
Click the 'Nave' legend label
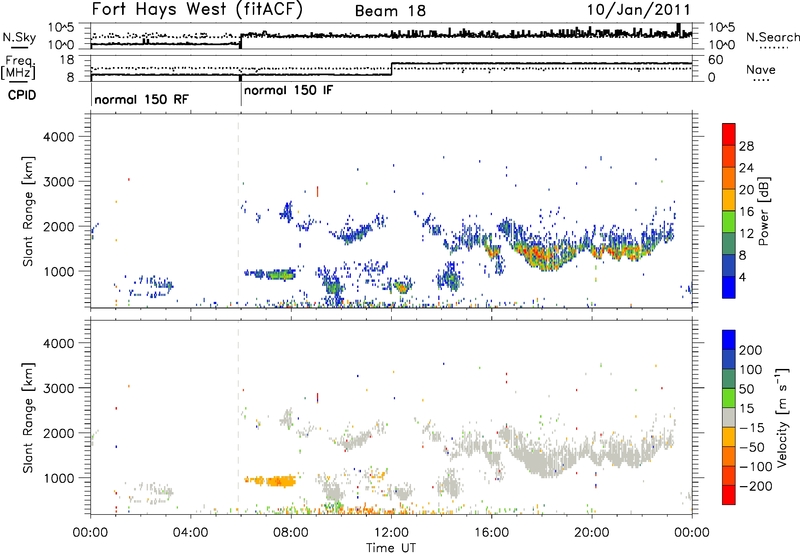pyautogui.click(x=761, y=70)
